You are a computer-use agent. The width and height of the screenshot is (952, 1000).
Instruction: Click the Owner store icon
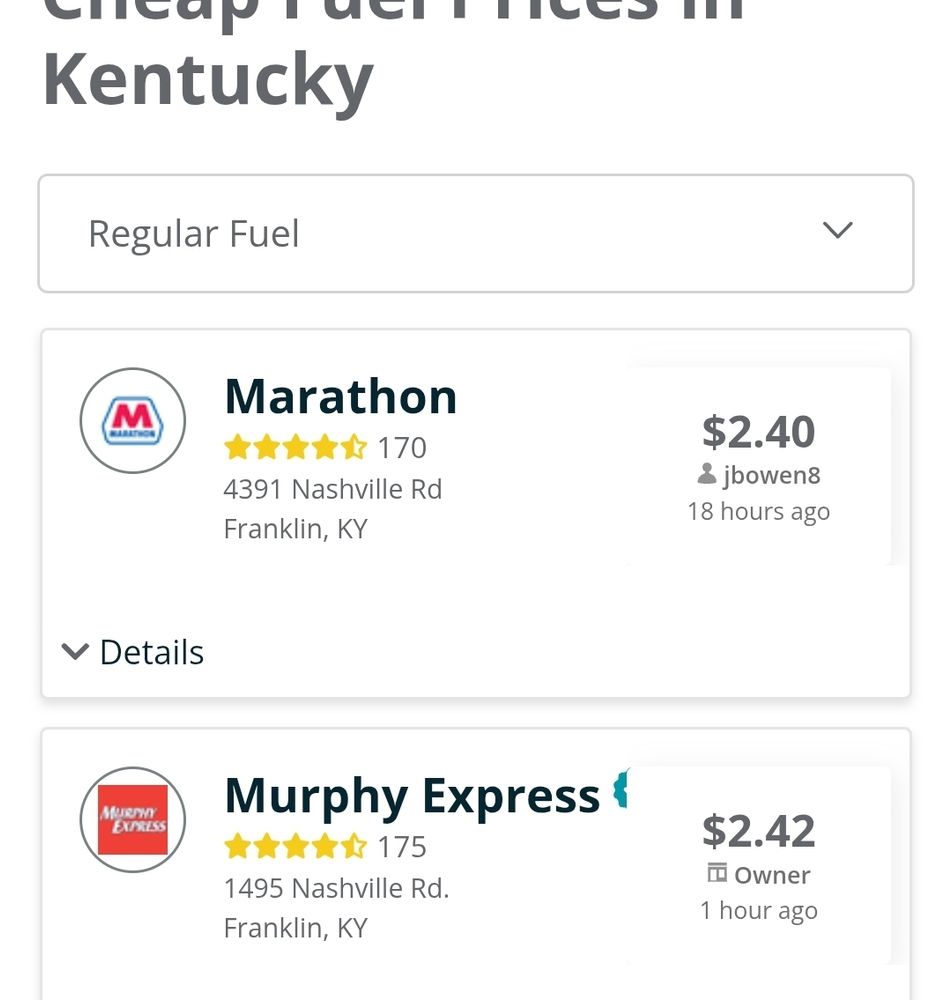click(x=717, y=873)
